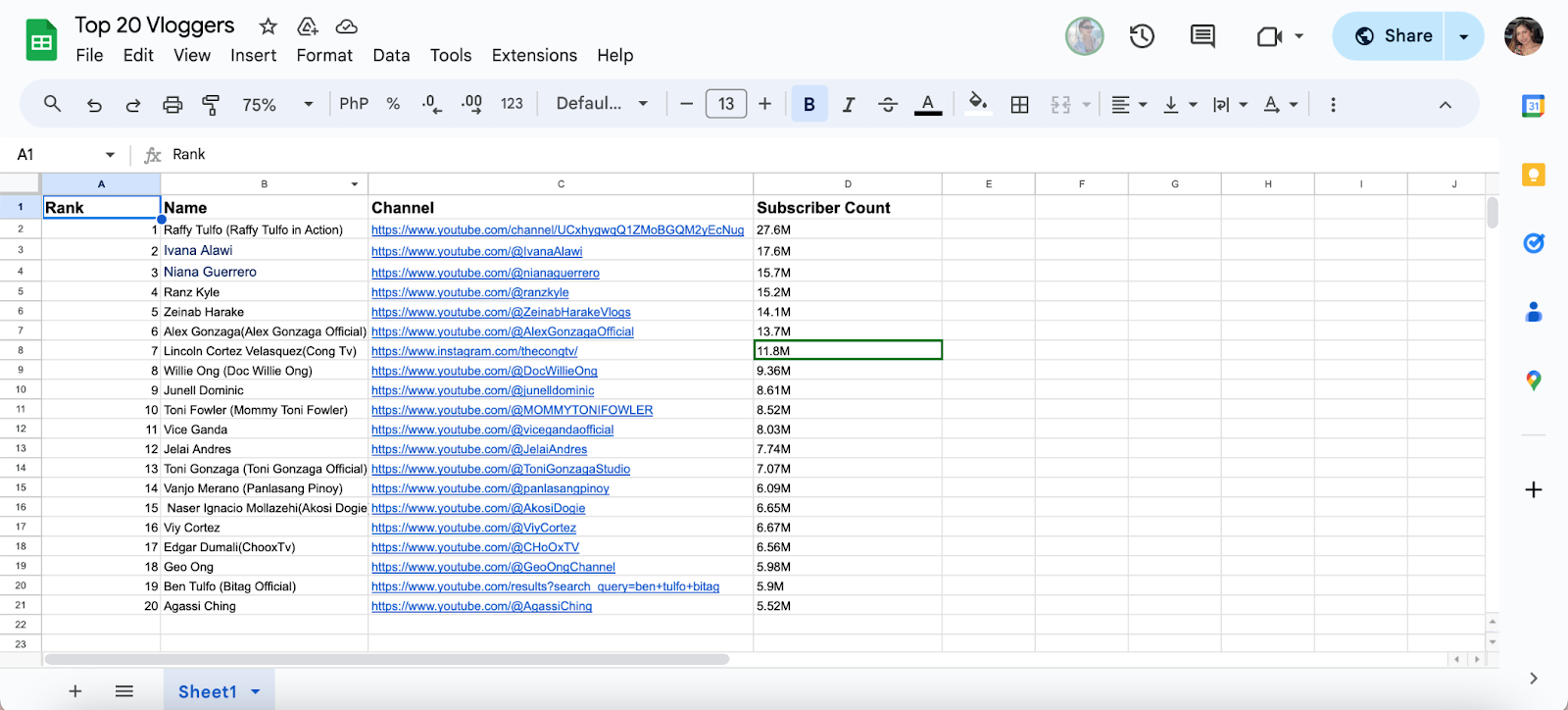Open text rotation dropdown
This screenshot has width=1568, height=710.
pos(1281,104)
